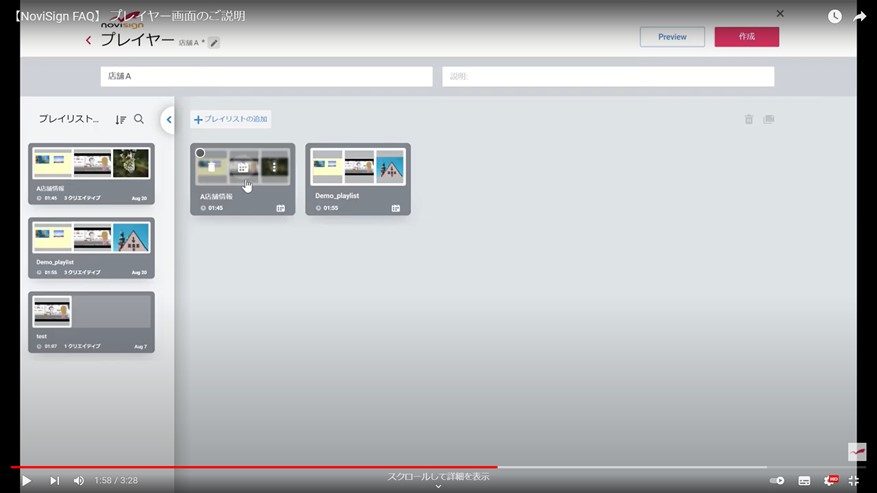877x493 pixels.
Task: Add video to Watch Later with the clock icon
Action: 834,16
